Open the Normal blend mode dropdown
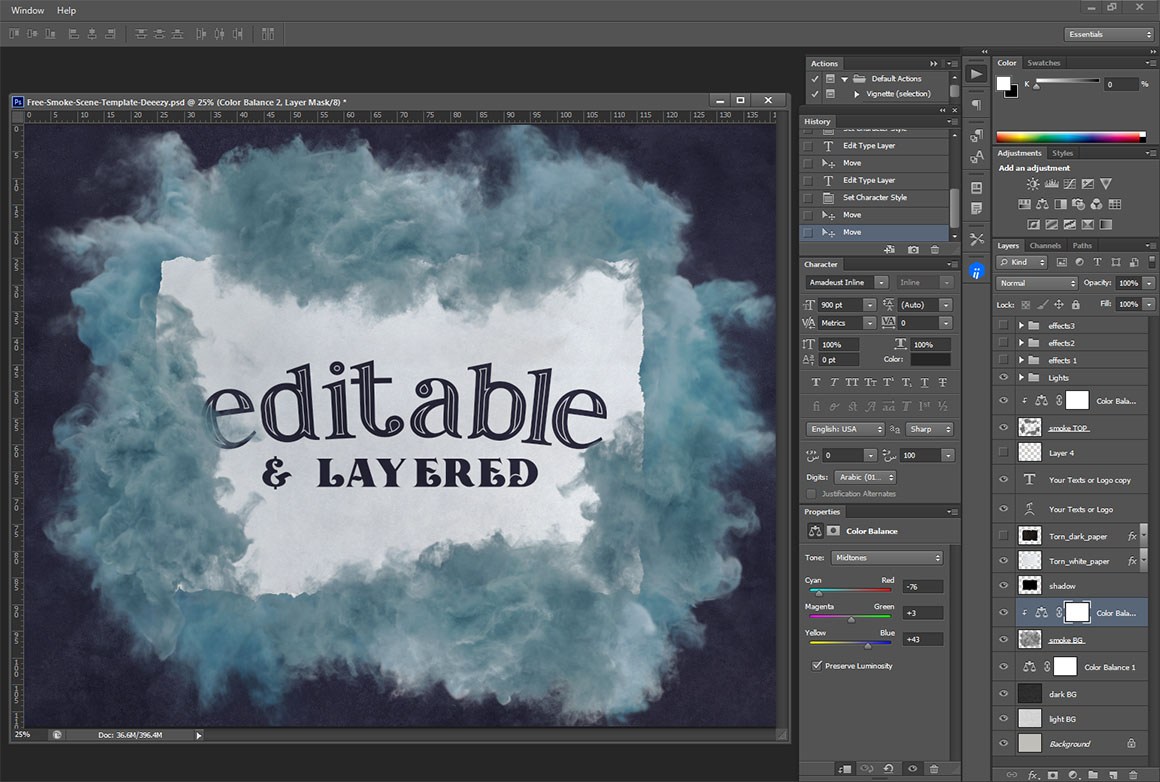This screenshot has width=1160, height=782. click(x=1036, y=283)
